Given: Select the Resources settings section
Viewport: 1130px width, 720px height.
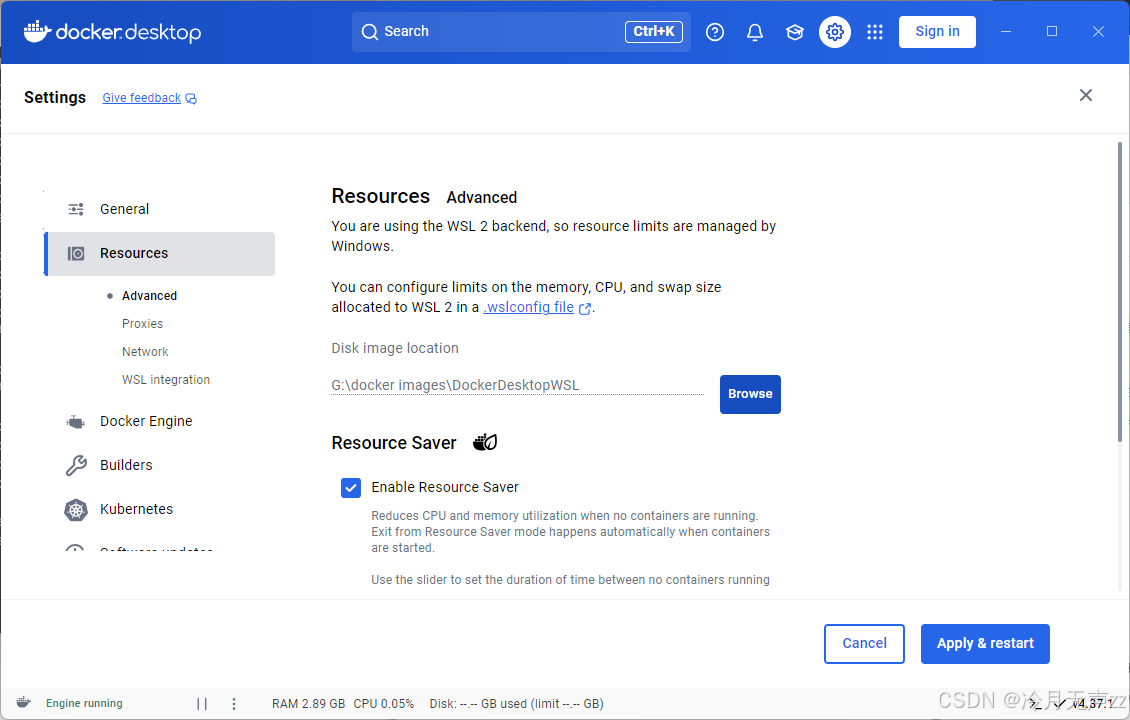Looking at the screenshot, I should [x=159, y=254].
